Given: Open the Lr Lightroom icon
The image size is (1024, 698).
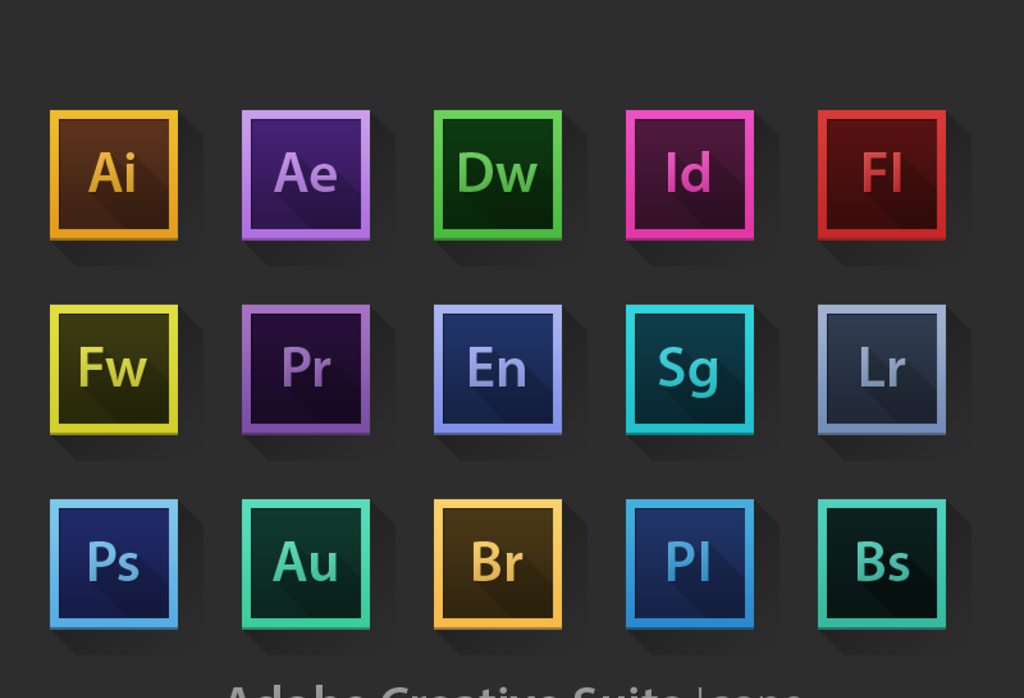Looking at the screenshot, I should [882, 370].
